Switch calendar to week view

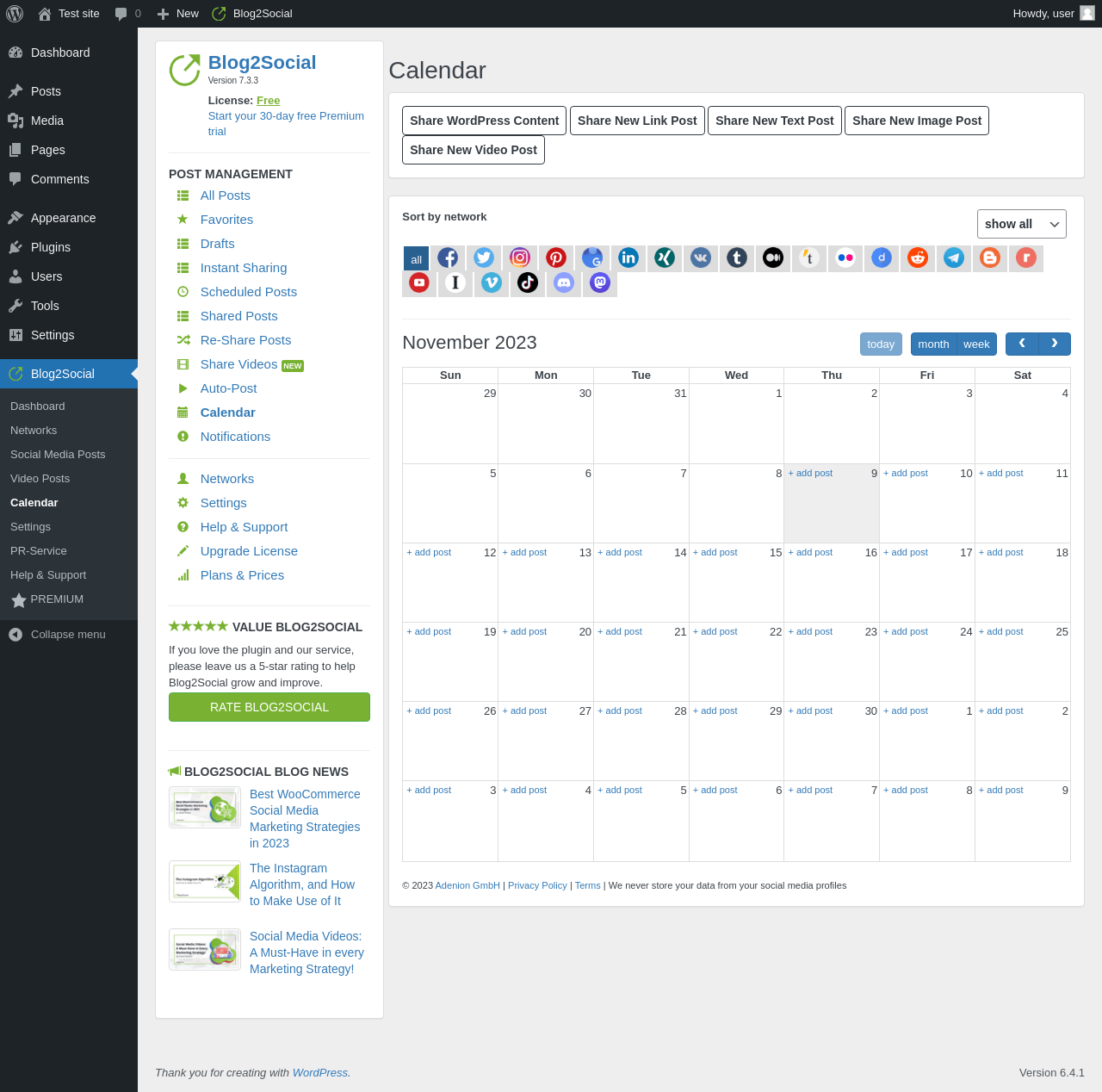[x=976, y=344]
